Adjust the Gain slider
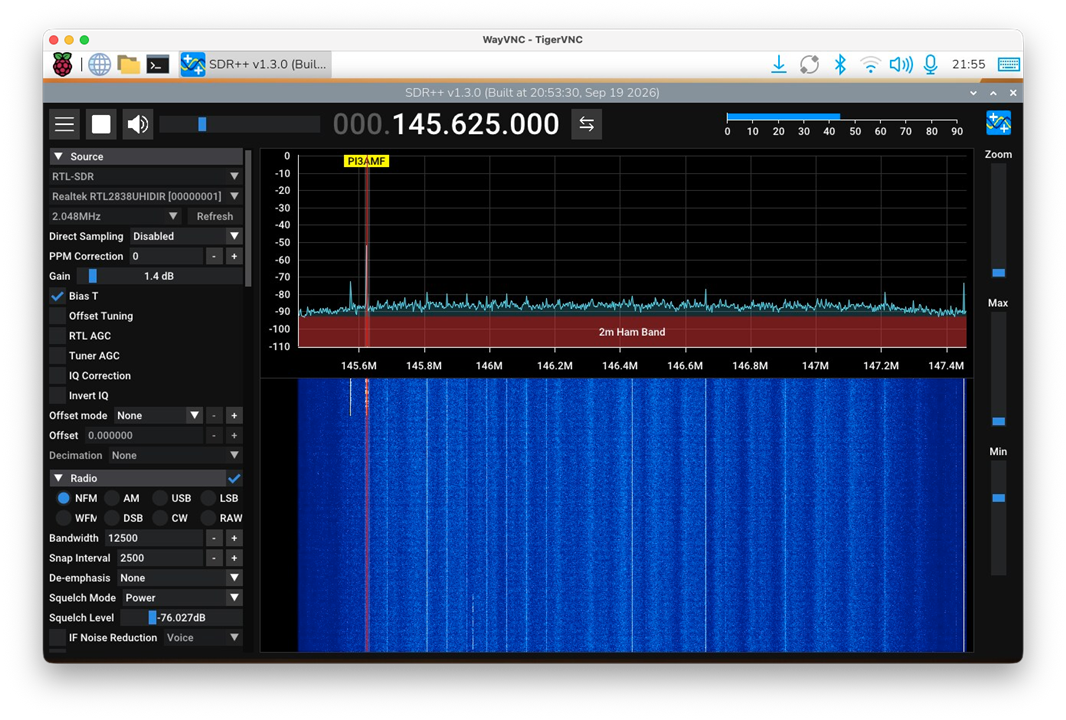The width and height of the screenshot is (1066, 720). click(159, 276)
